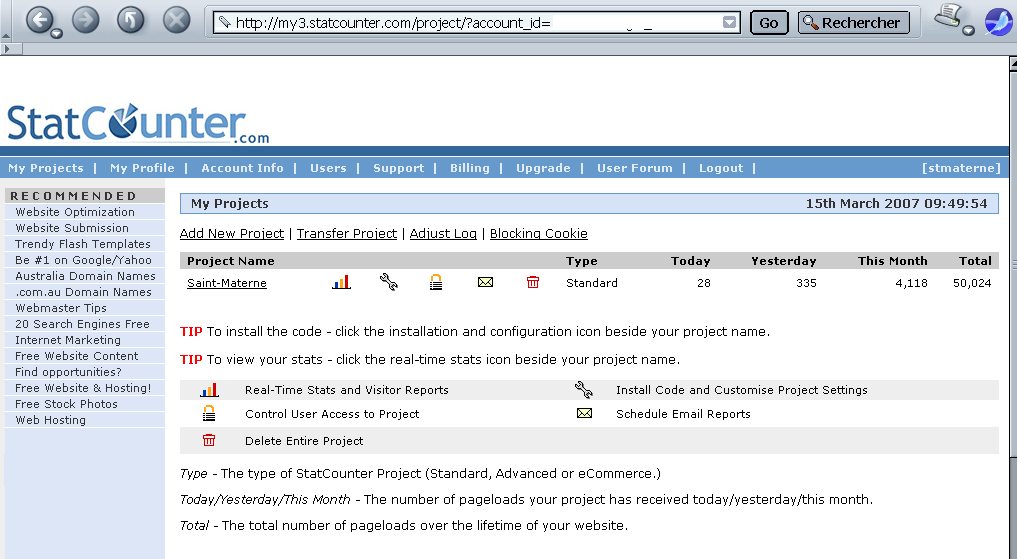Image resolution: width=1017 pixels, height=559 pixels.
Task: Click legend wrench icon for Install Code
Action: (584, 389)
